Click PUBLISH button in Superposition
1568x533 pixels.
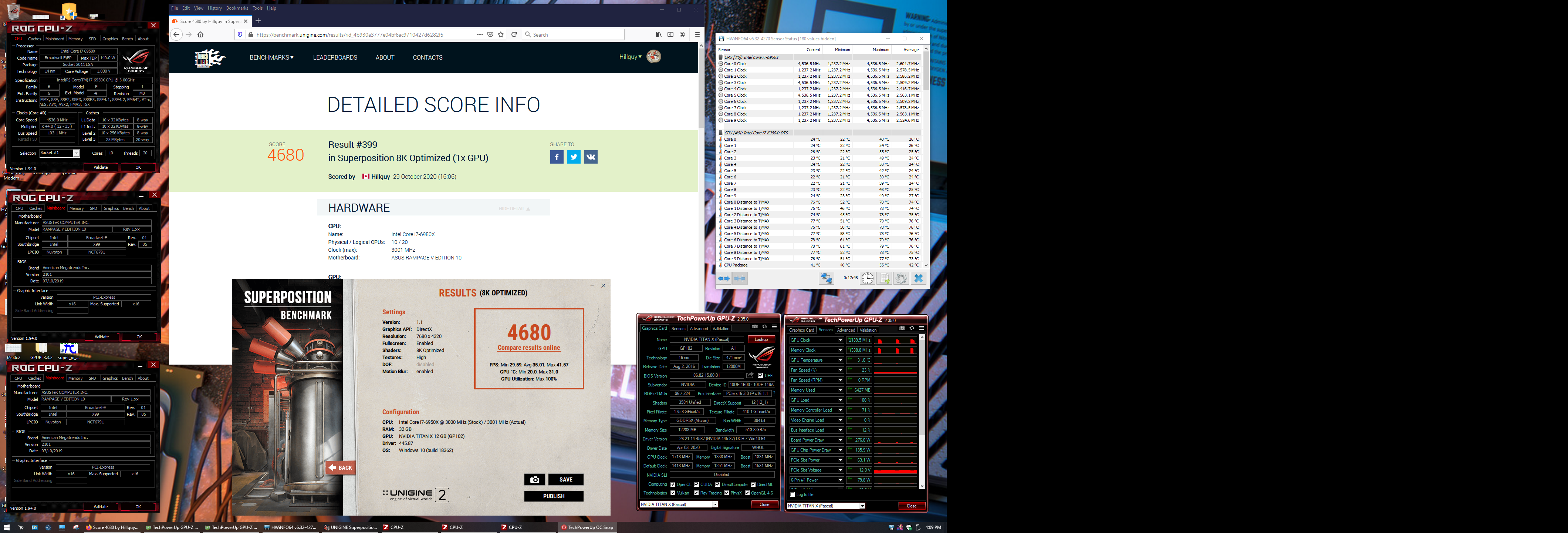coord(553,496)
